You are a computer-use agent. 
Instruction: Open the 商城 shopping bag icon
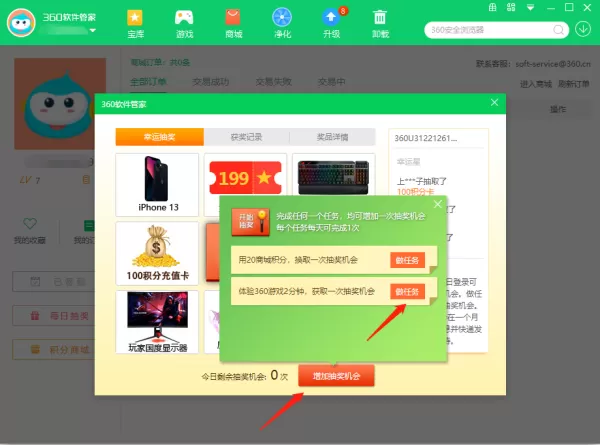[x=233, y=18]
